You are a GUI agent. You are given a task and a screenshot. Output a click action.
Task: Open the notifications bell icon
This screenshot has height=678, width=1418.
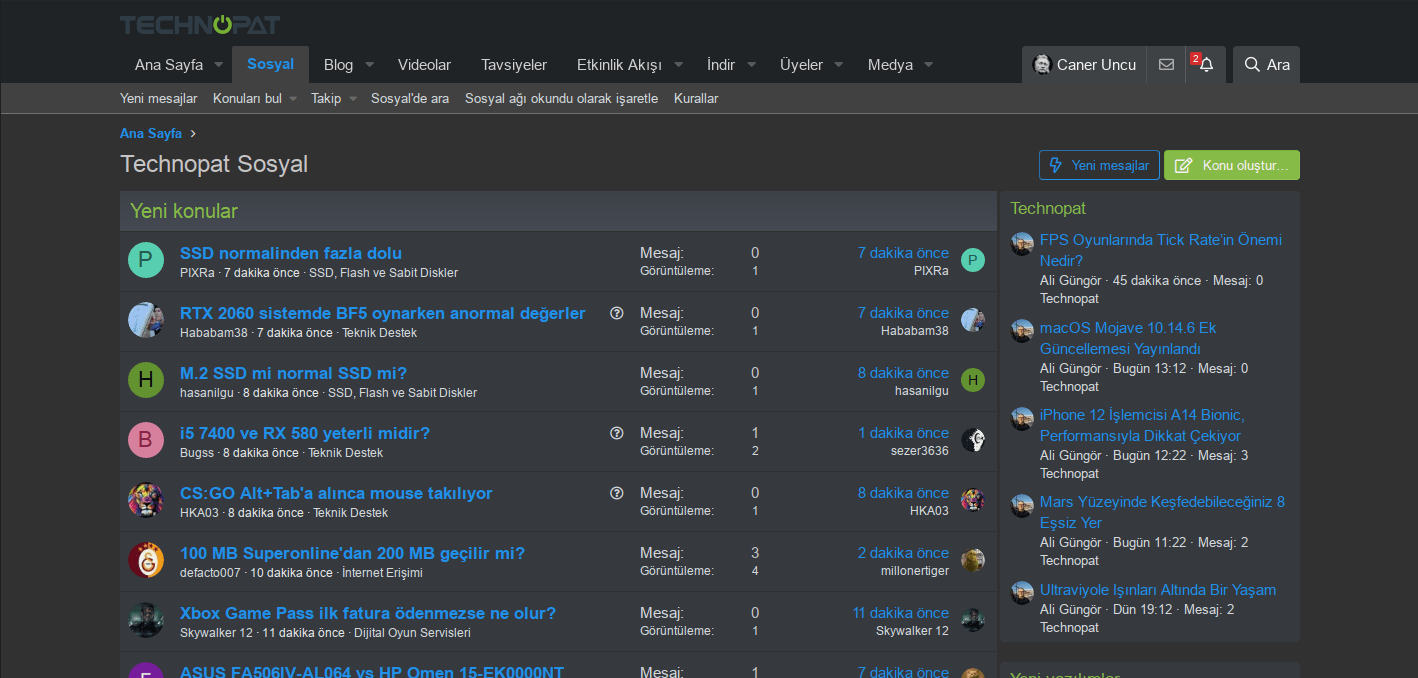point(1205,64)
